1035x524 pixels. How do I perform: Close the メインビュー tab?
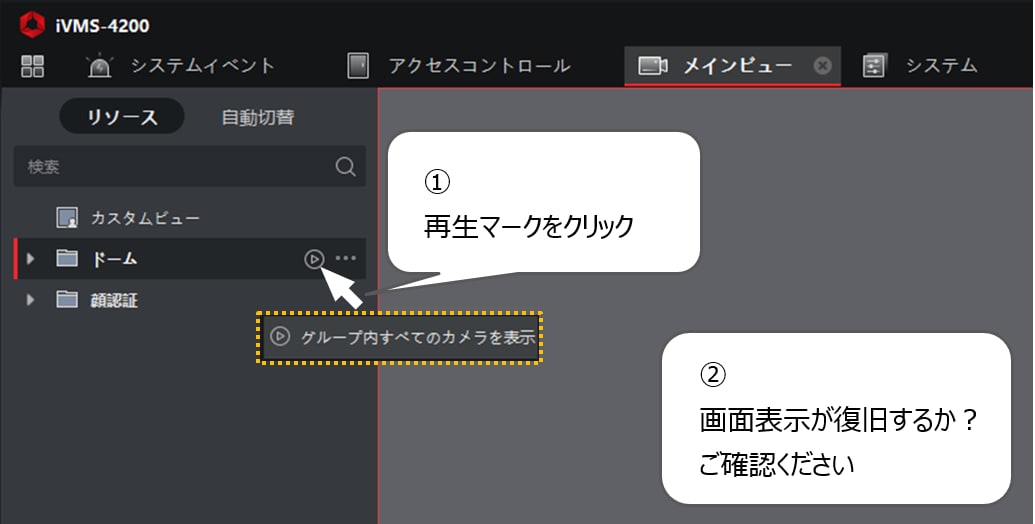[x=822, y=65]
